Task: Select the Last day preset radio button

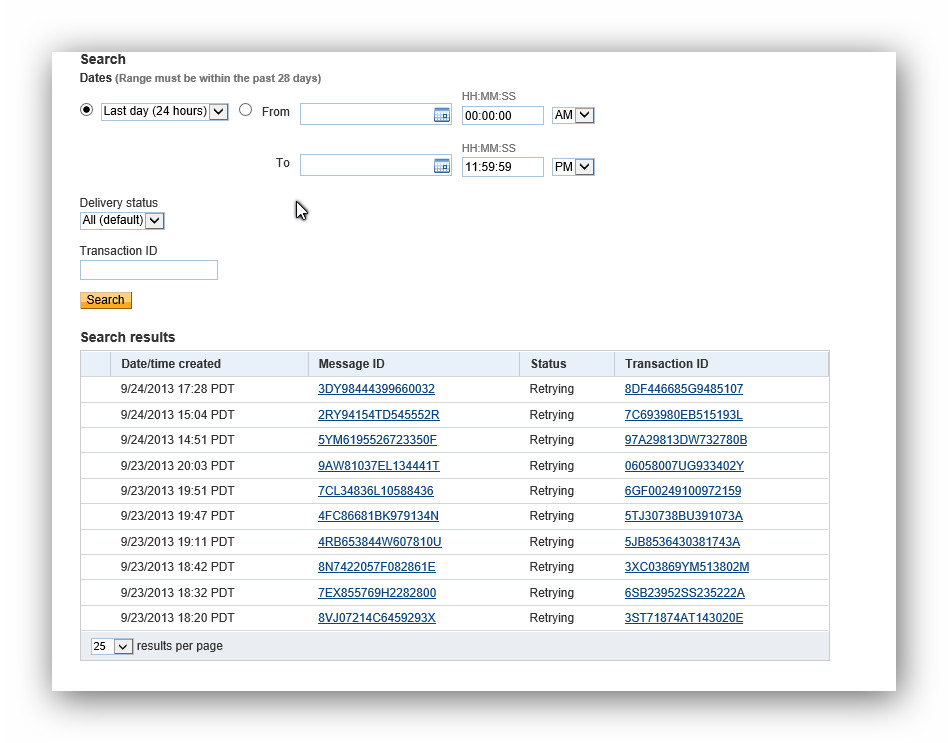Action: [86, 110]
